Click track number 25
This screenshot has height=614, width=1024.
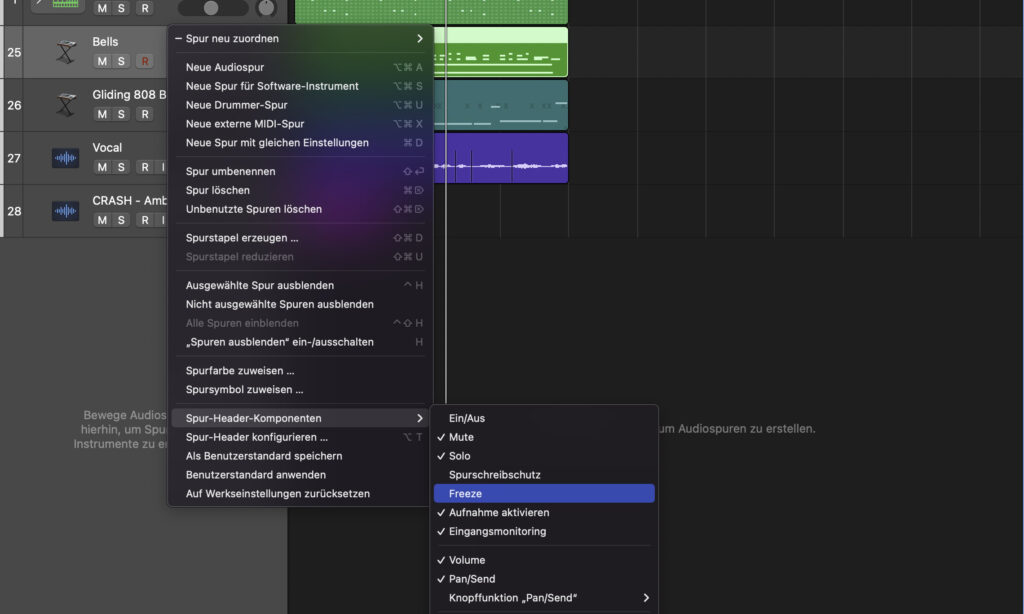[14, 52]
